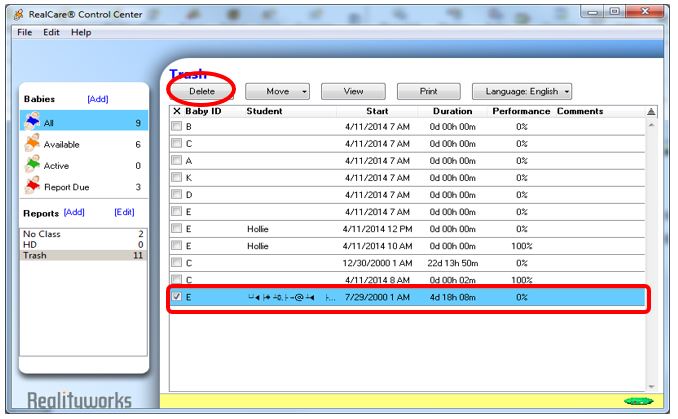
Task: Click the Available babies label
Action: pos(61,144)
